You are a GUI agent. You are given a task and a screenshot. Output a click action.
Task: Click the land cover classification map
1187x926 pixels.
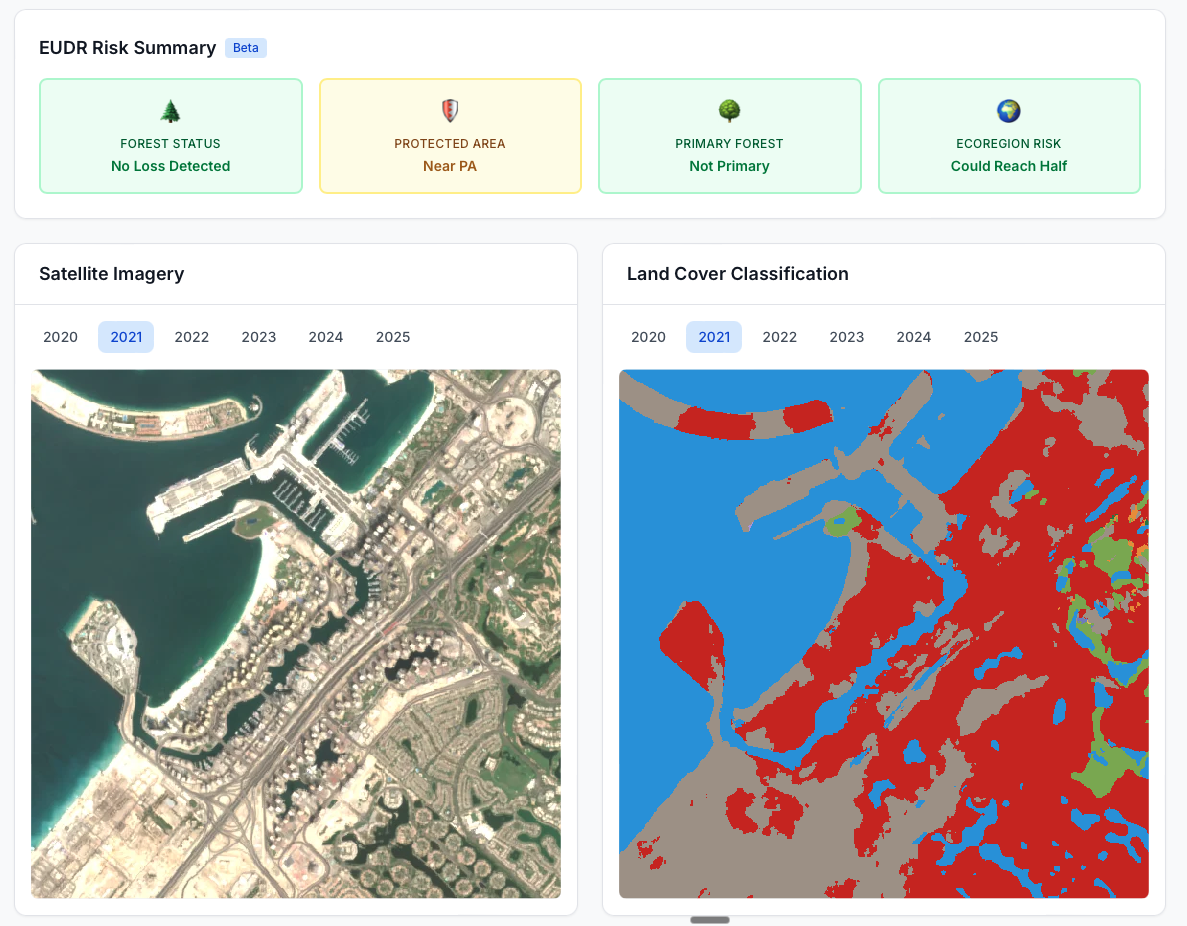884,634
